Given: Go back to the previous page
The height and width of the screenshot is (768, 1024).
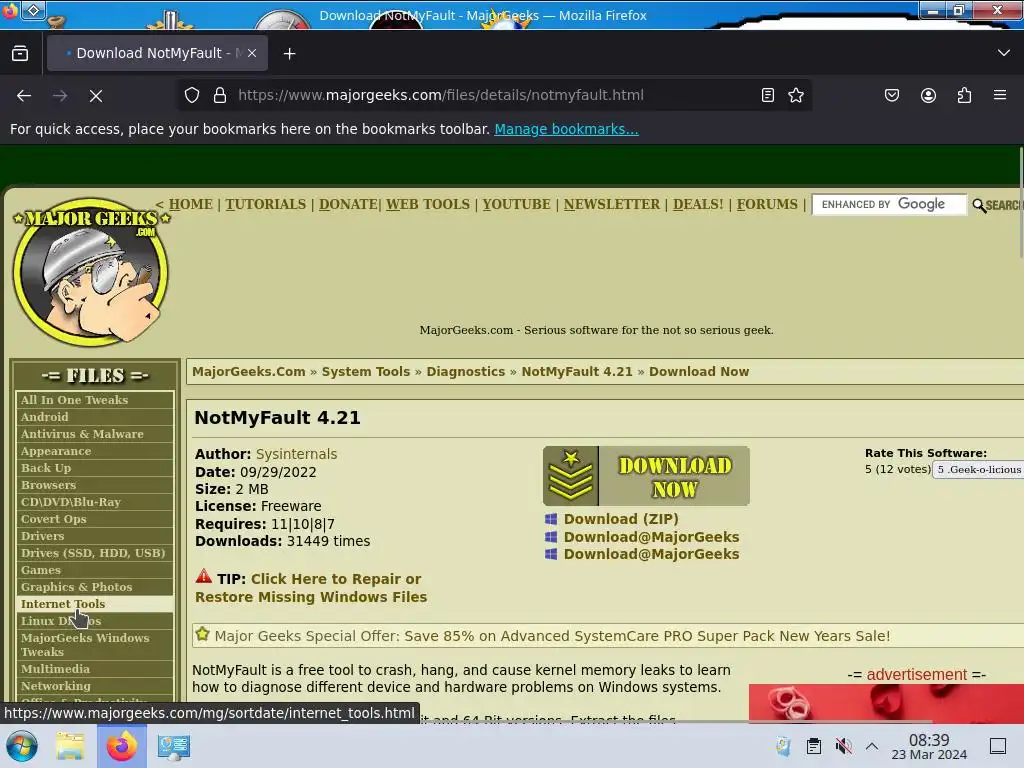Looking at the screenshot, I should click(24, 95).
